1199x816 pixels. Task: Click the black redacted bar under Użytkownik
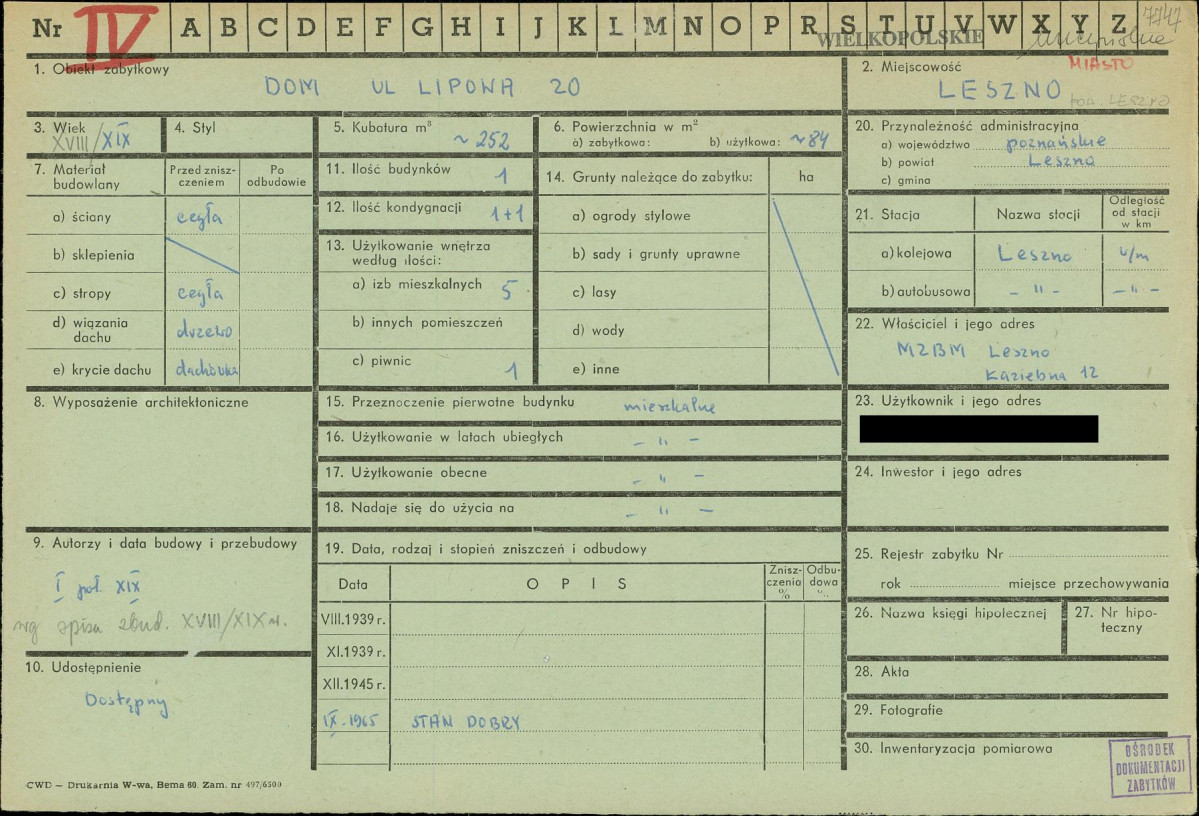click(x=978, y=429)
